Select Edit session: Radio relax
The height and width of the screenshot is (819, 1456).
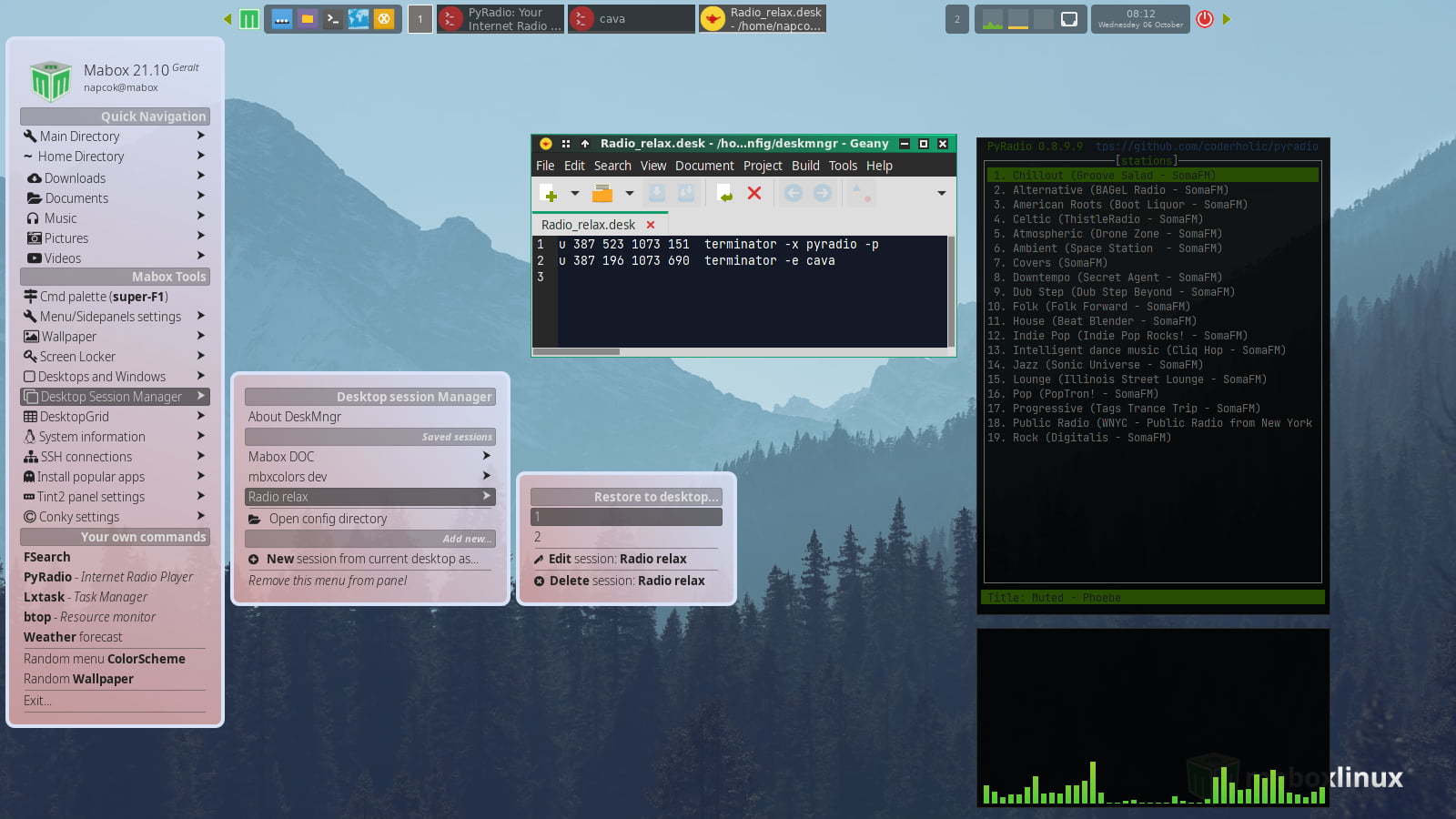pyautogui.click(x=617, y=559)
